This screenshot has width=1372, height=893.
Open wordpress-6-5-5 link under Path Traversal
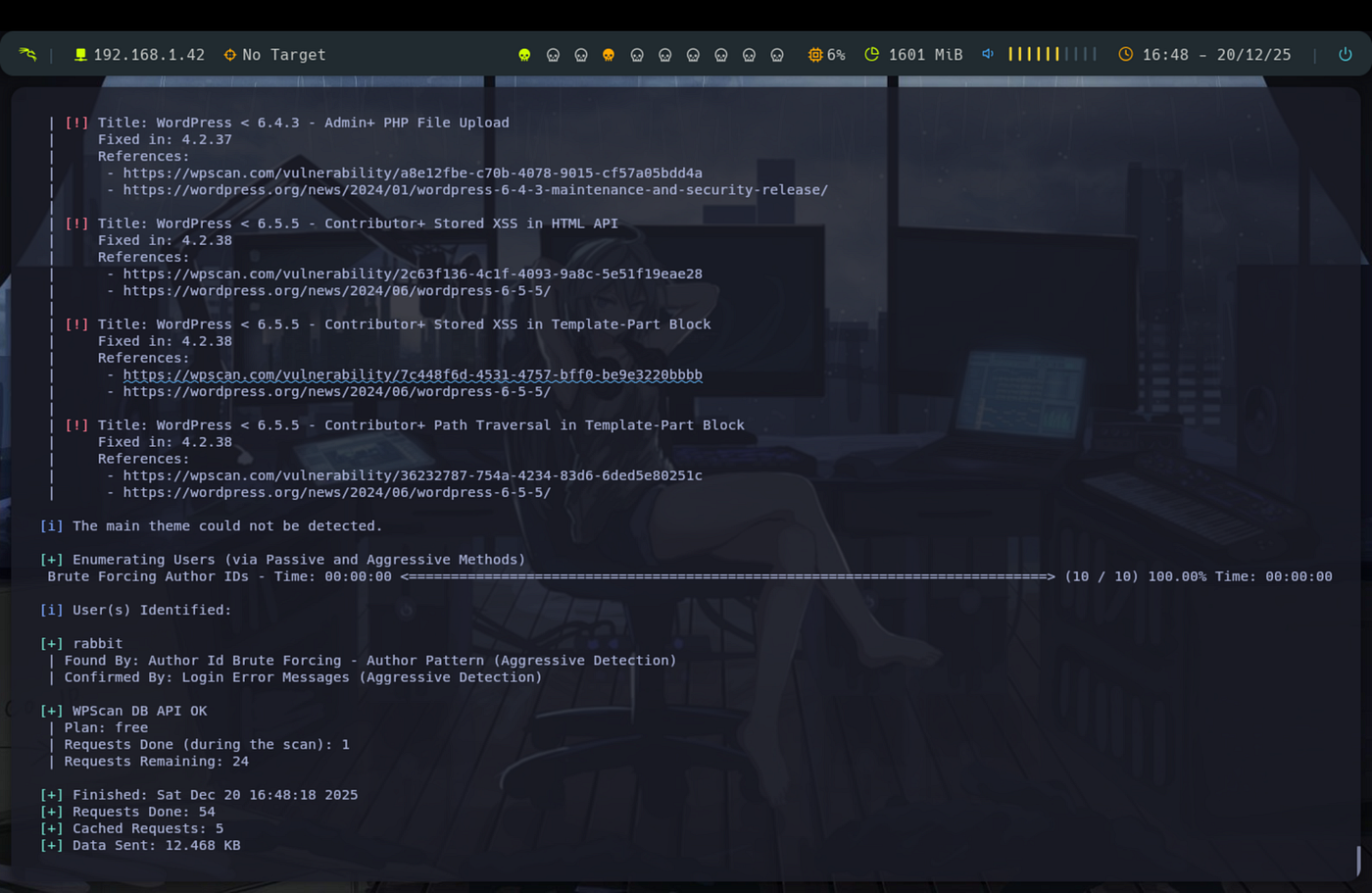(337, 493)
